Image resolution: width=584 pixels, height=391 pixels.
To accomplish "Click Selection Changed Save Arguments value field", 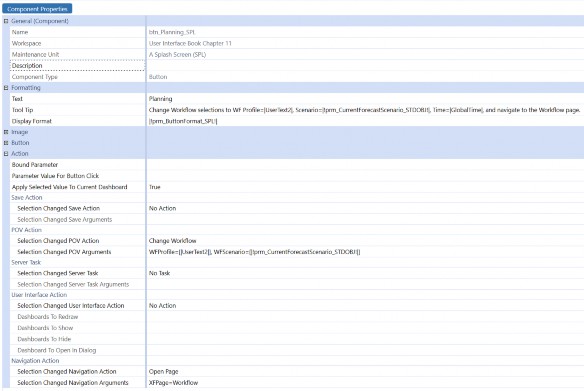I will 365,220.
